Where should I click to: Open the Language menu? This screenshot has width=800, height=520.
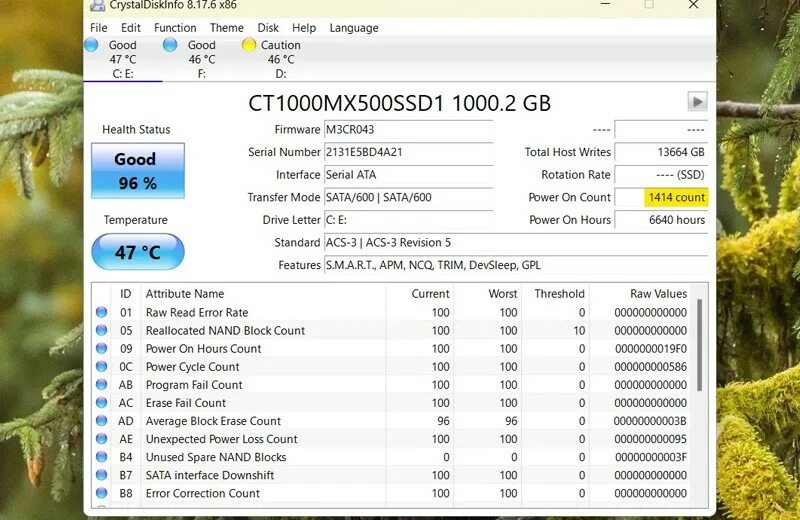click(x=354, y=28)
